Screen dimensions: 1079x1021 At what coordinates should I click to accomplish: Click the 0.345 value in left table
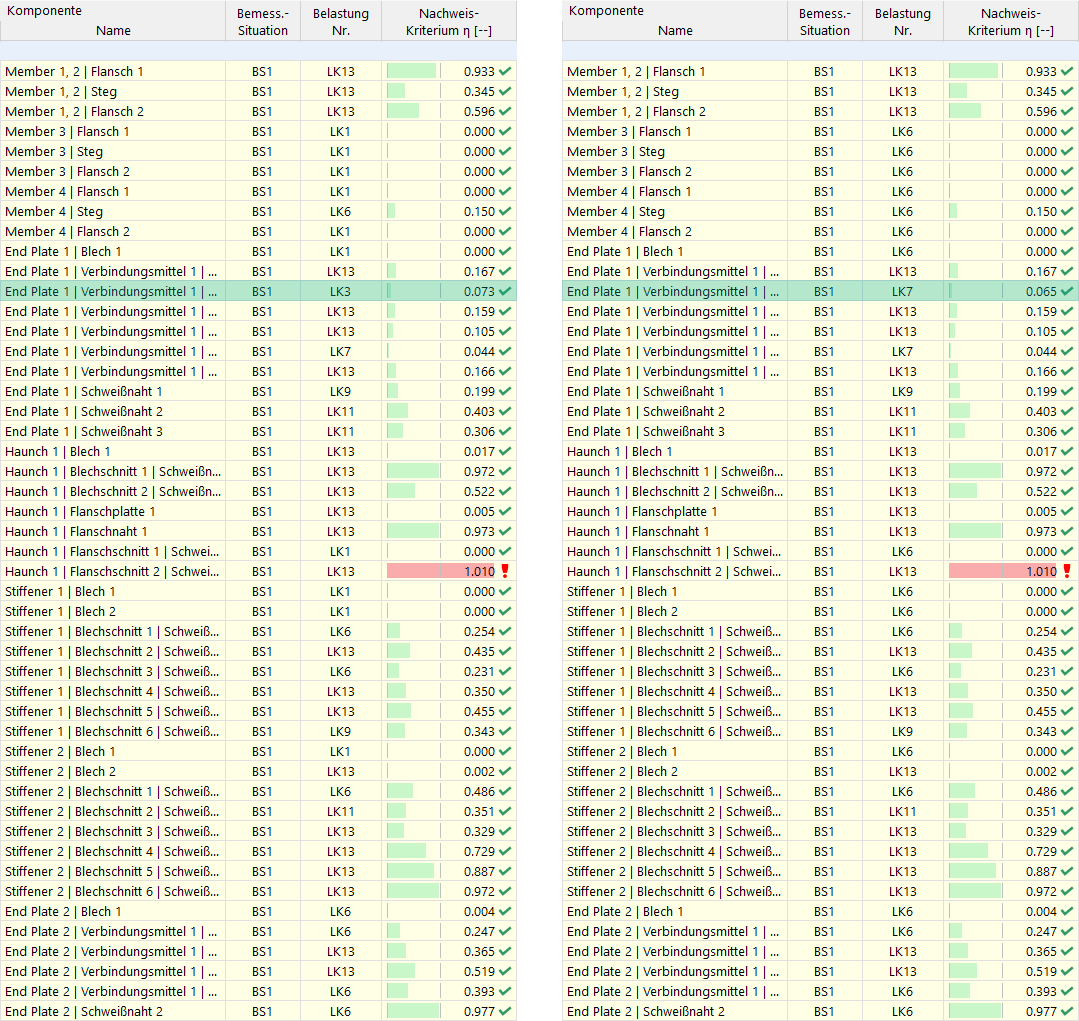click(479, 92)
